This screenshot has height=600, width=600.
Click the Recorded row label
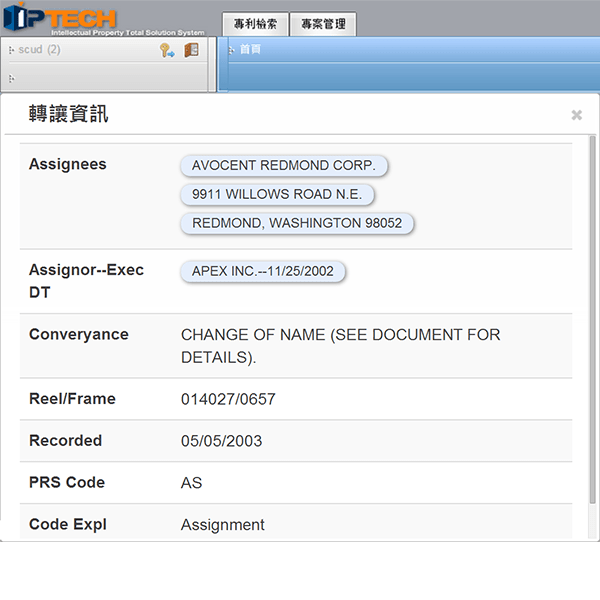(65, 440)
